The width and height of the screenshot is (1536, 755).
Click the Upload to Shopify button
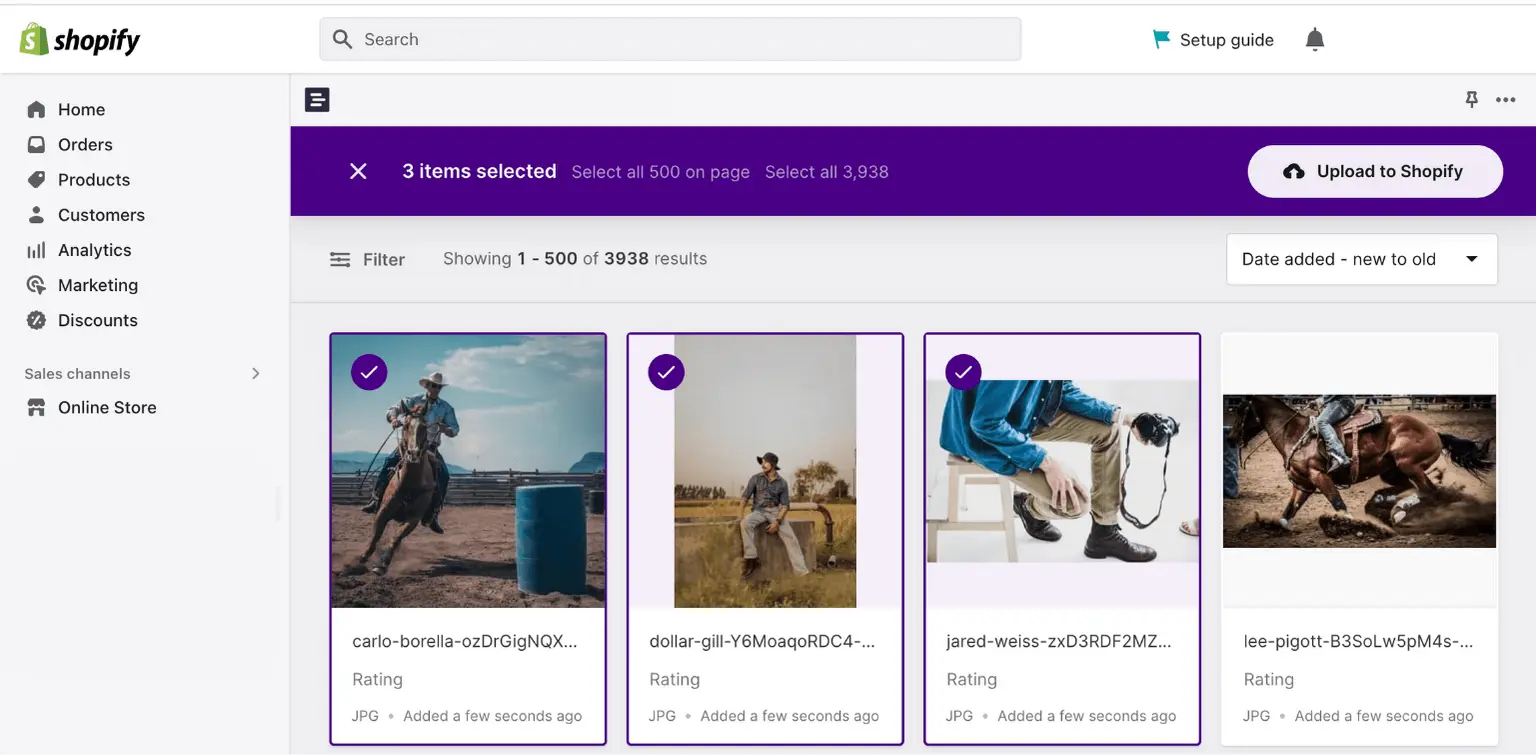point(1374,171)
